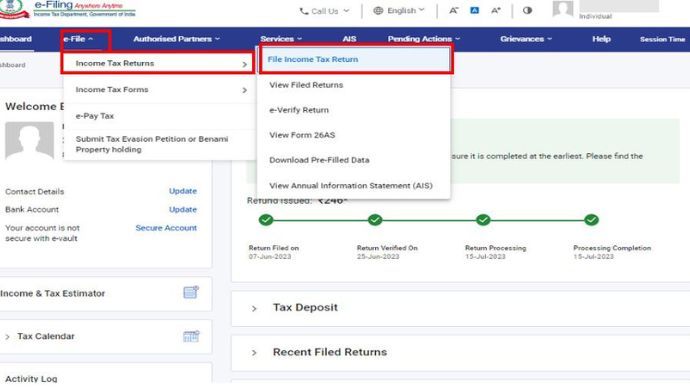Open Authorised Partners menu

[x=176, y=39]
